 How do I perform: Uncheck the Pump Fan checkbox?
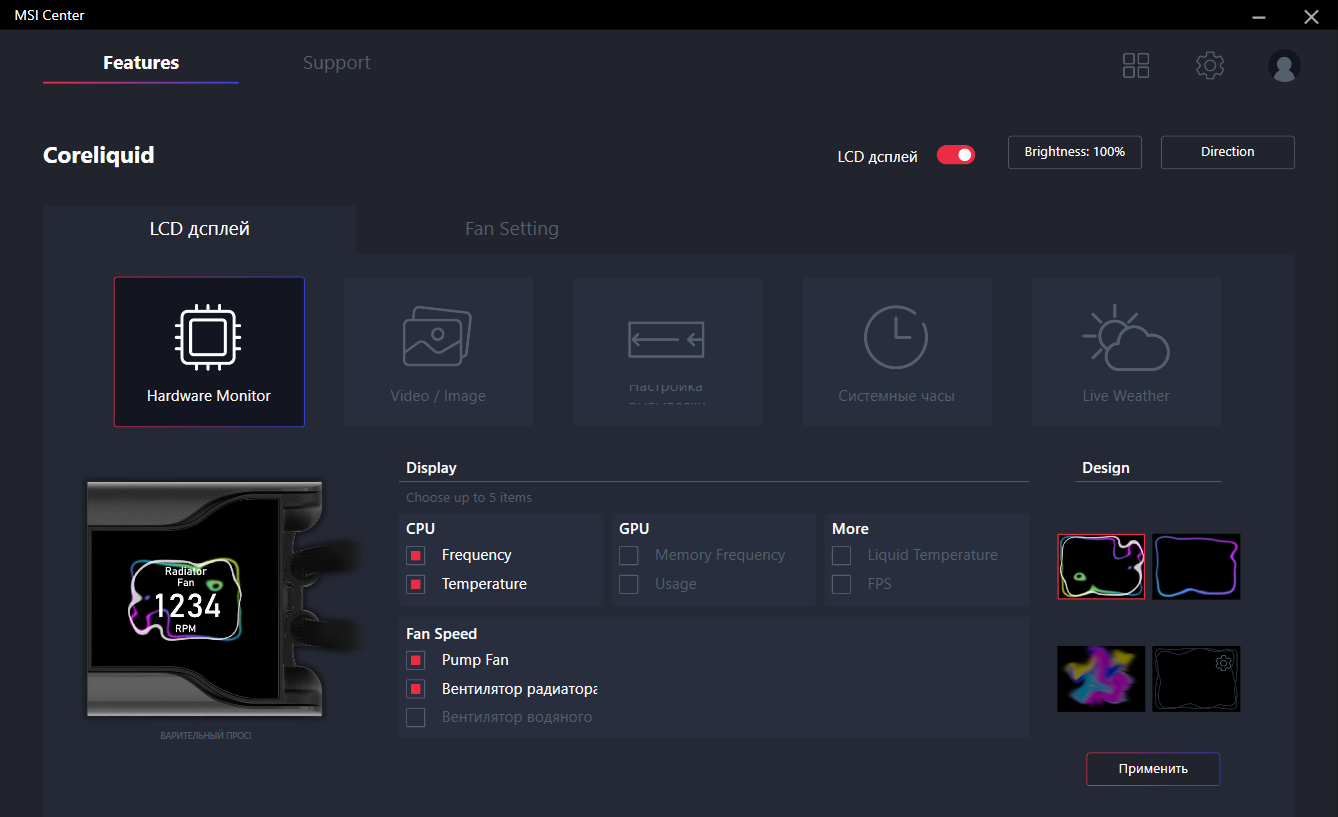(416, 660)
